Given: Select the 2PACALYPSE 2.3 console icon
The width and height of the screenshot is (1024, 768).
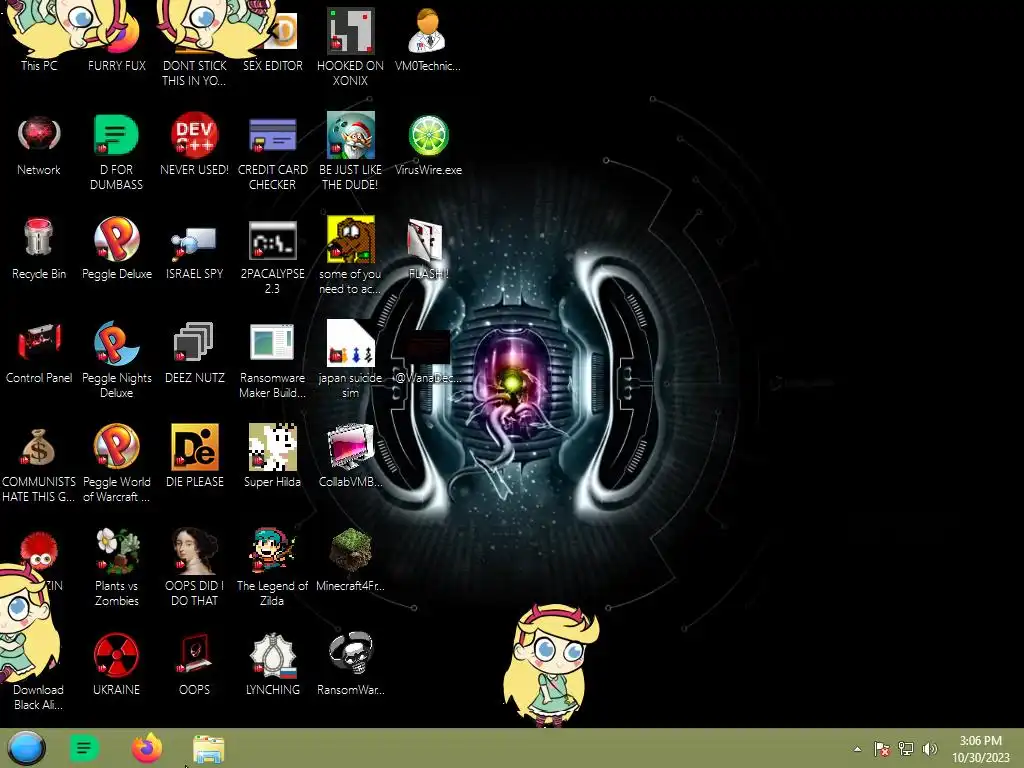Looking at the screenshot, I should [272, 256].
